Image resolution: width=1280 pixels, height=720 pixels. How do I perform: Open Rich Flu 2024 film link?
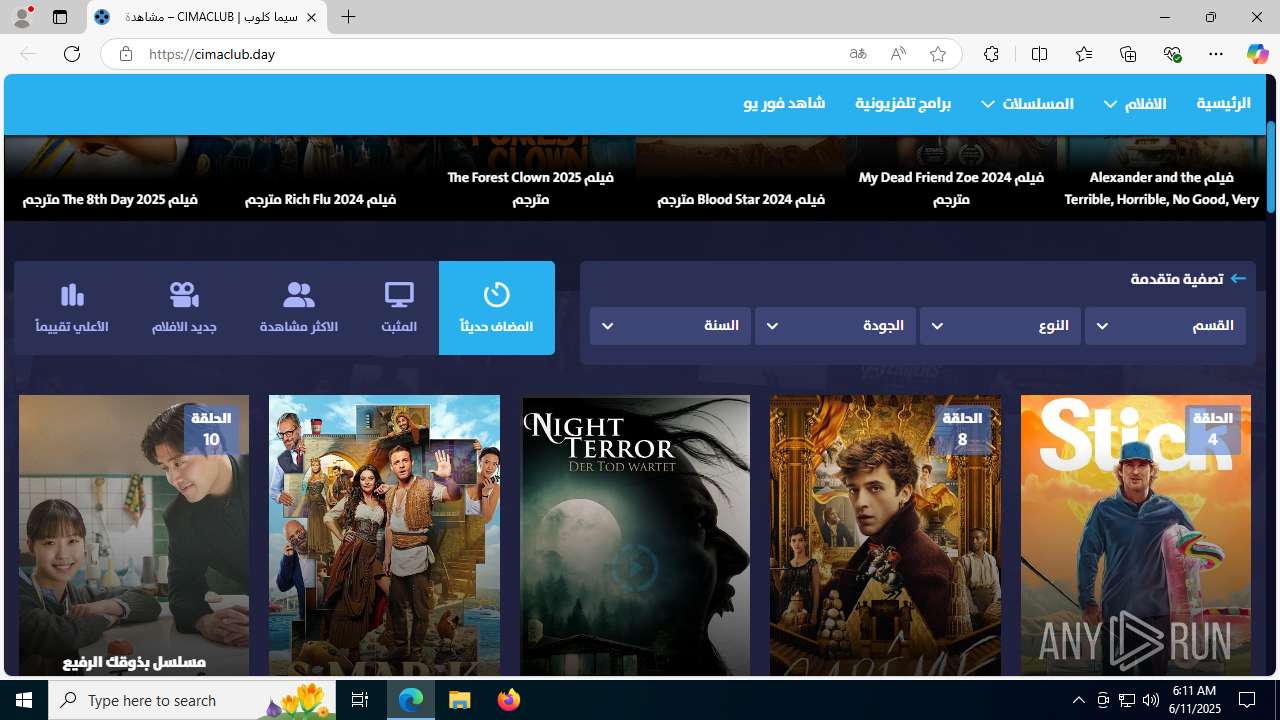pos(320,199)
